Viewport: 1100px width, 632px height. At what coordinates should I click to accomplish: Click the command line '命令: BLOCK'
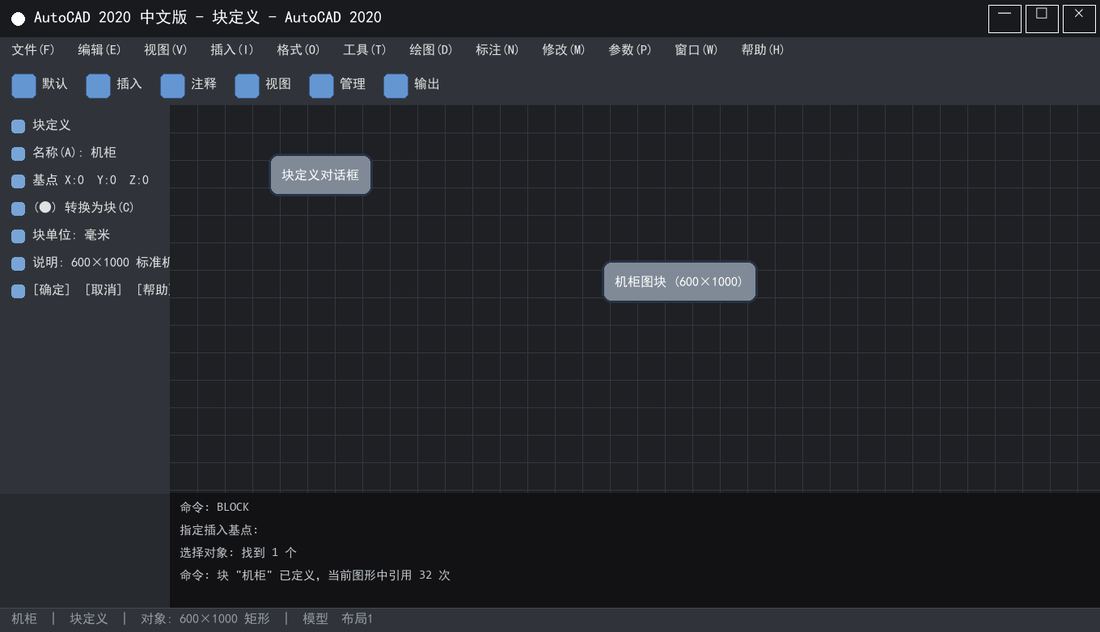(214, 507)
